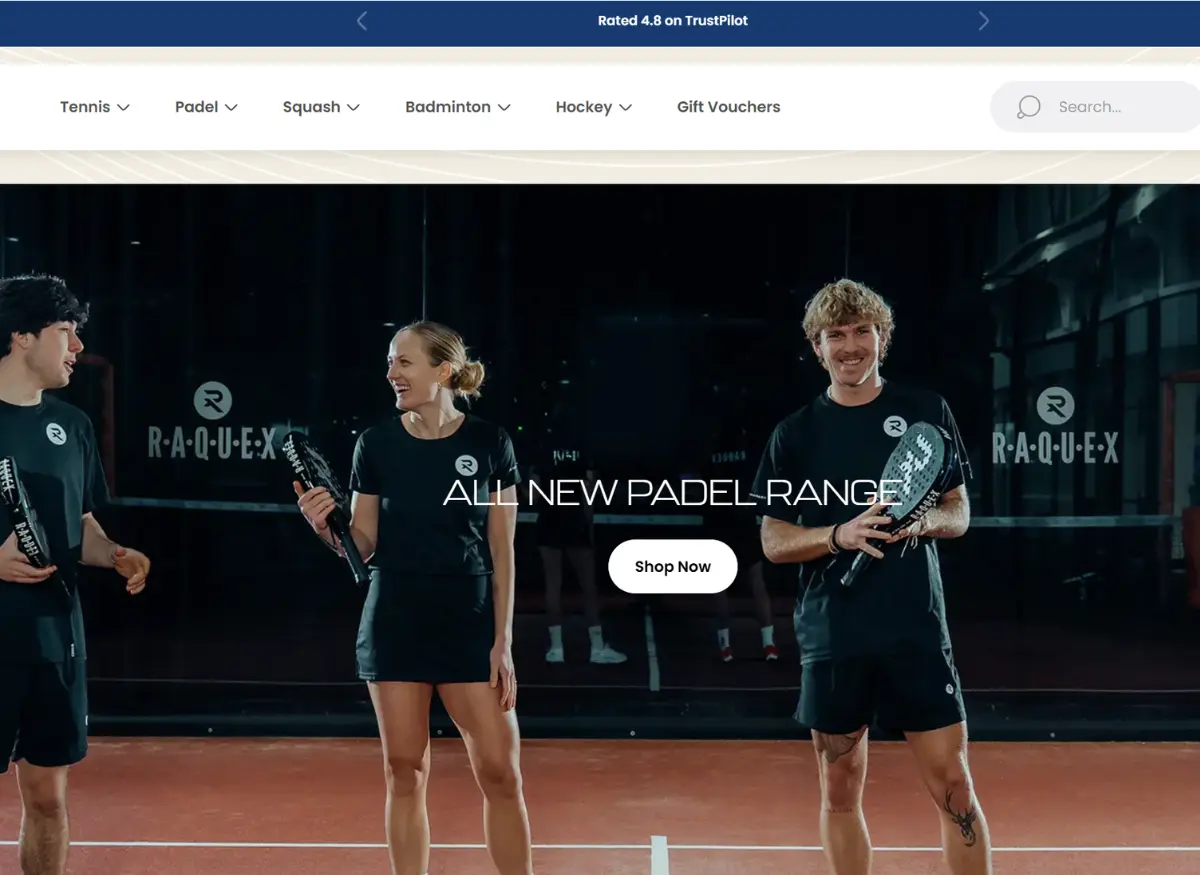Select the Padel menu label
This screenshot has width=1200, height=875.
tap(196, 107)
